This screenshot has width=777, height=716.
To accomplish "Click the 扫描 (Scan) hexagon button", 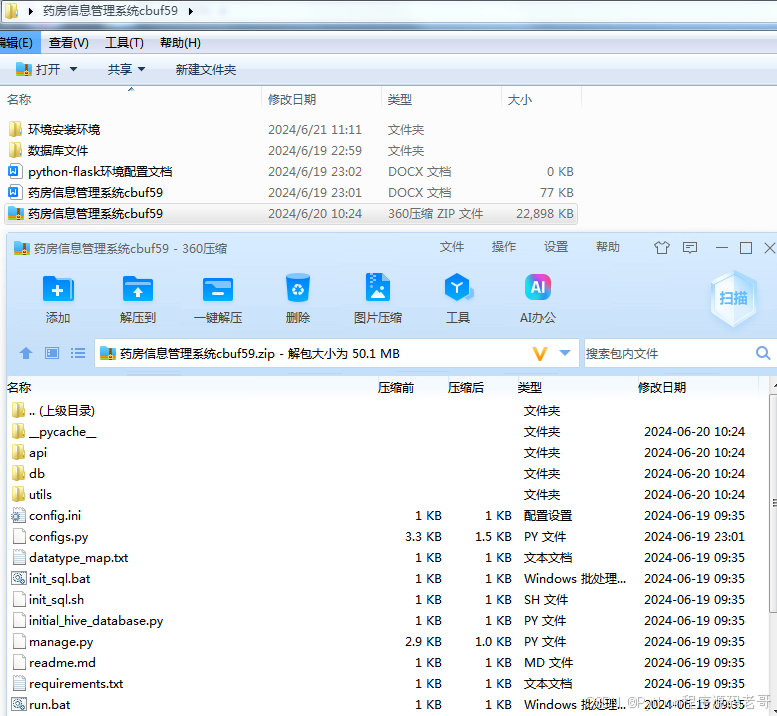I will [733, 298].
